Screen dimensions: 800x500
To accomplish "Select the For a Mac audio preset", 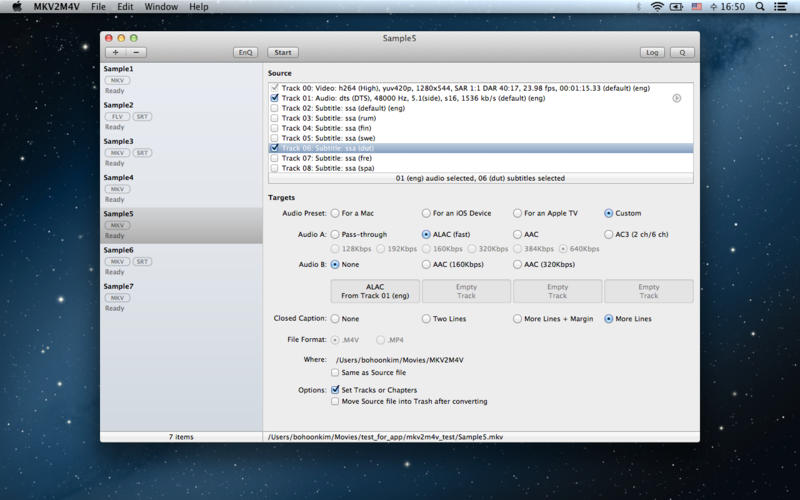I will tap(335, 213).
